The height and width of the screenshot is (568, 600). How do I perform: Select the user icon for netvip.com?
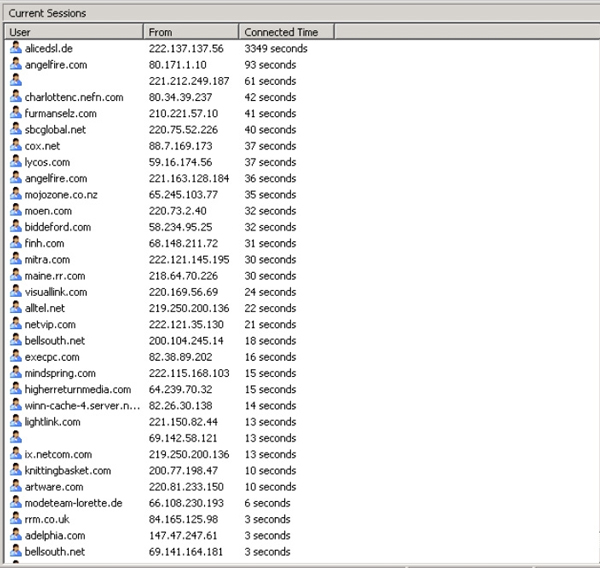16,324
